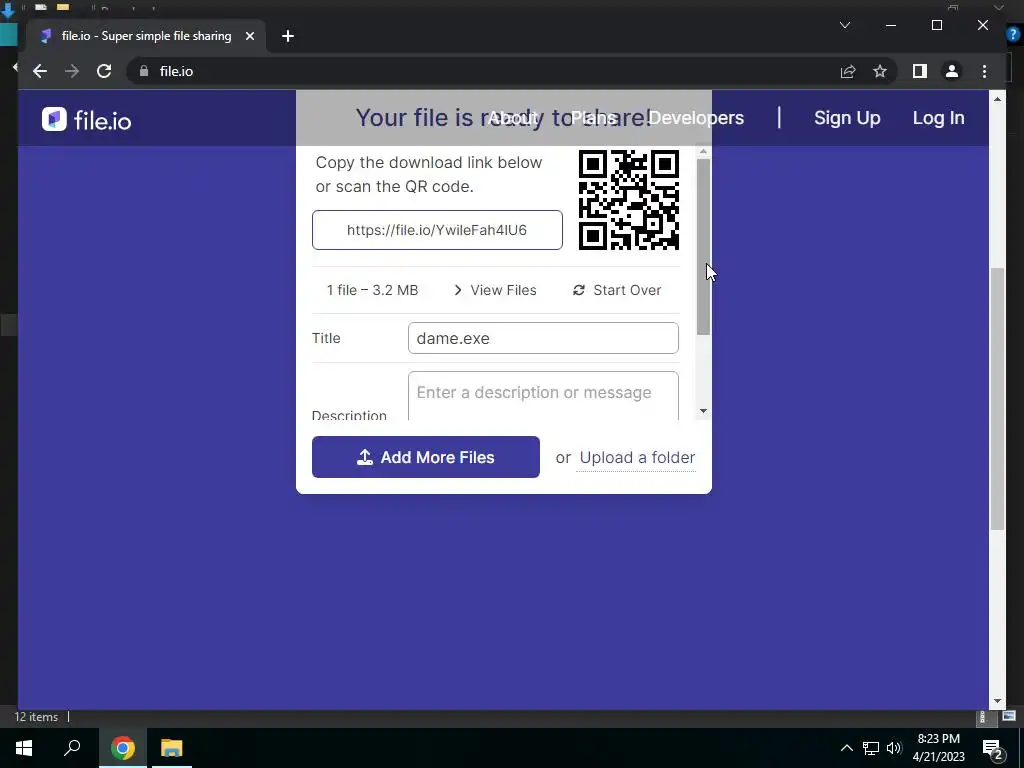Click the browser forward arrow
The height and width of the screenshot is (768, 1024).
click(72, 71)
